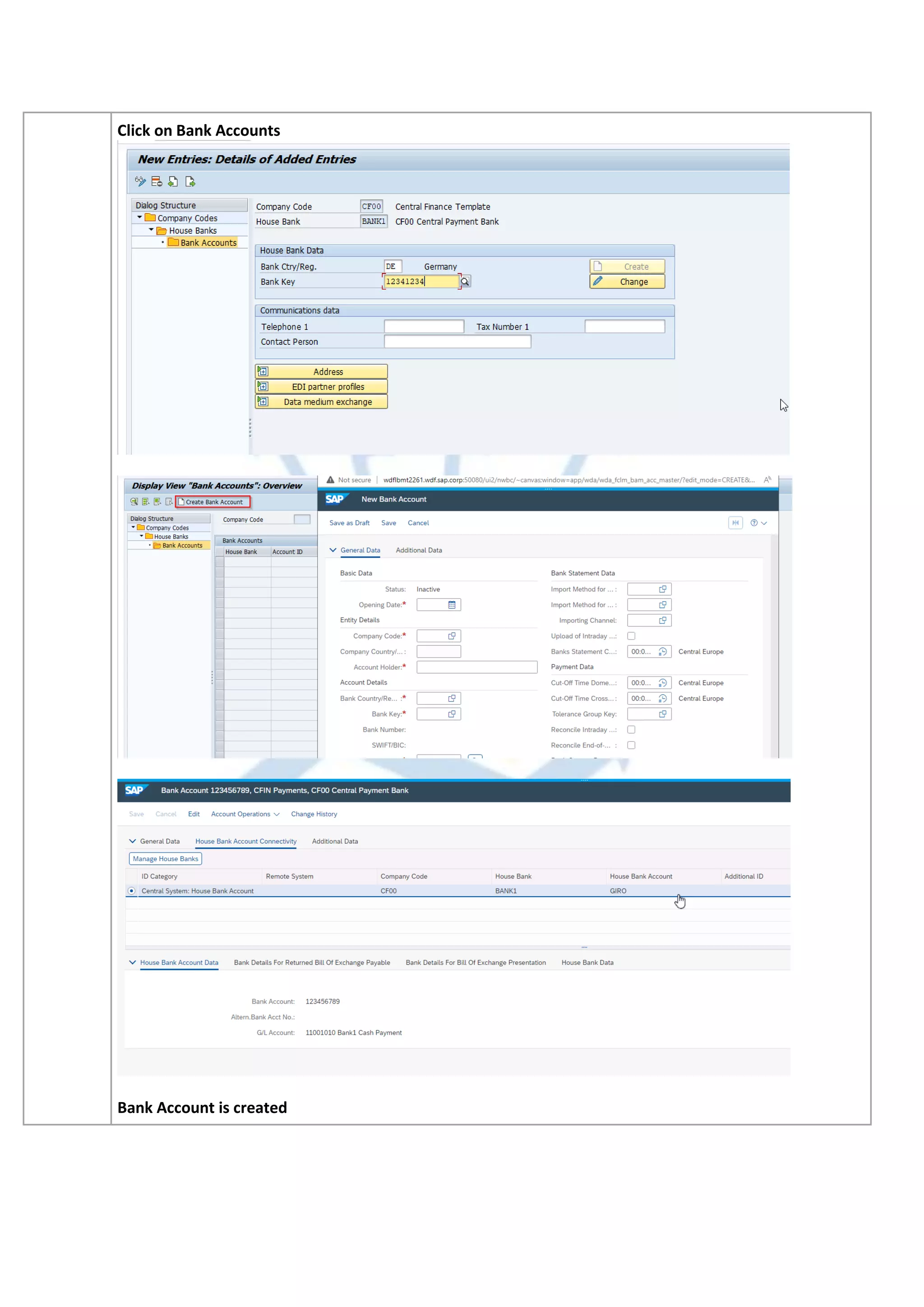Viewport: 924px width, 1307px height.
Task: Open value help for the Bank Country/Region field
Action: (x=452, y=698)
